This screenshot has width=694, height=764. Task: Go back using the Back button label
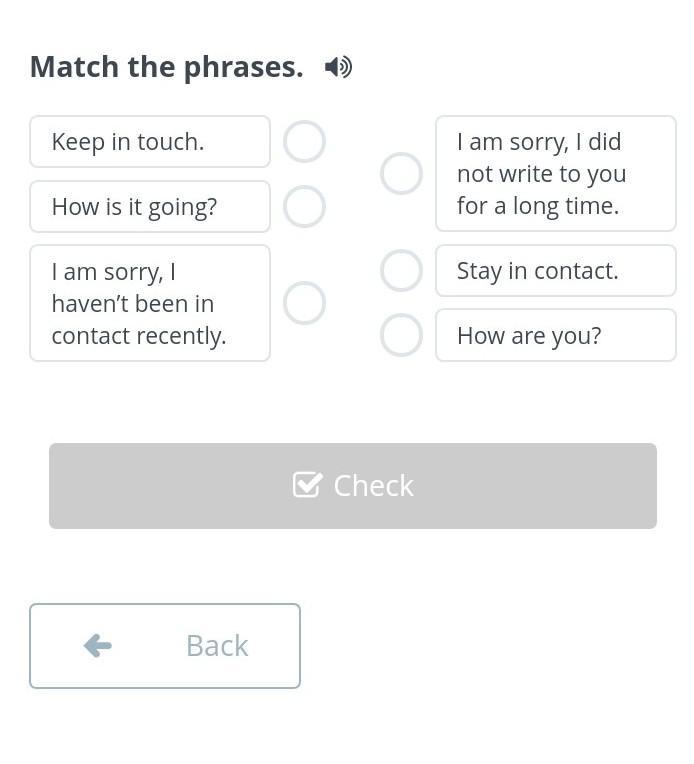[x=217, y=645]
